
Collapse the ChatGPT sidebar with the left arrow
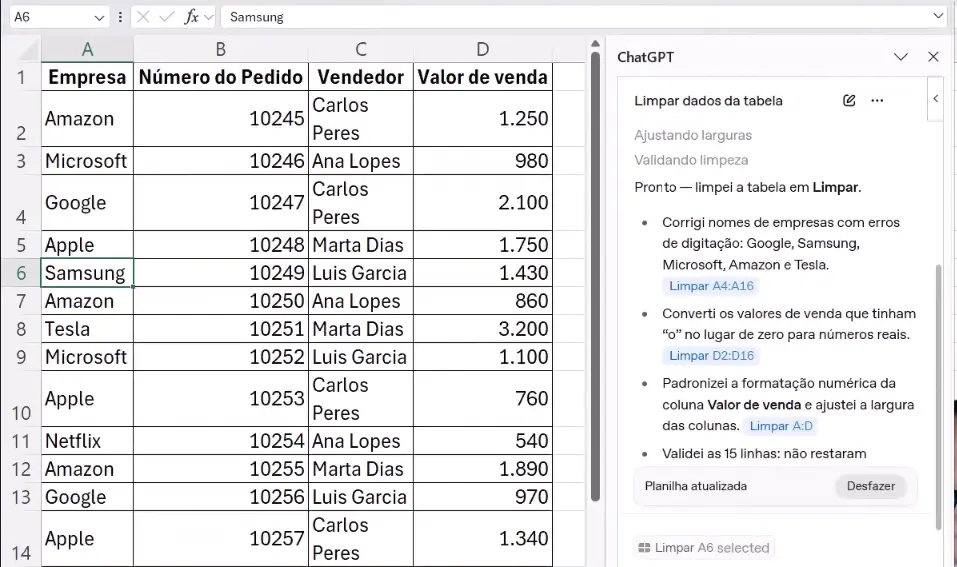pos(936,98)
